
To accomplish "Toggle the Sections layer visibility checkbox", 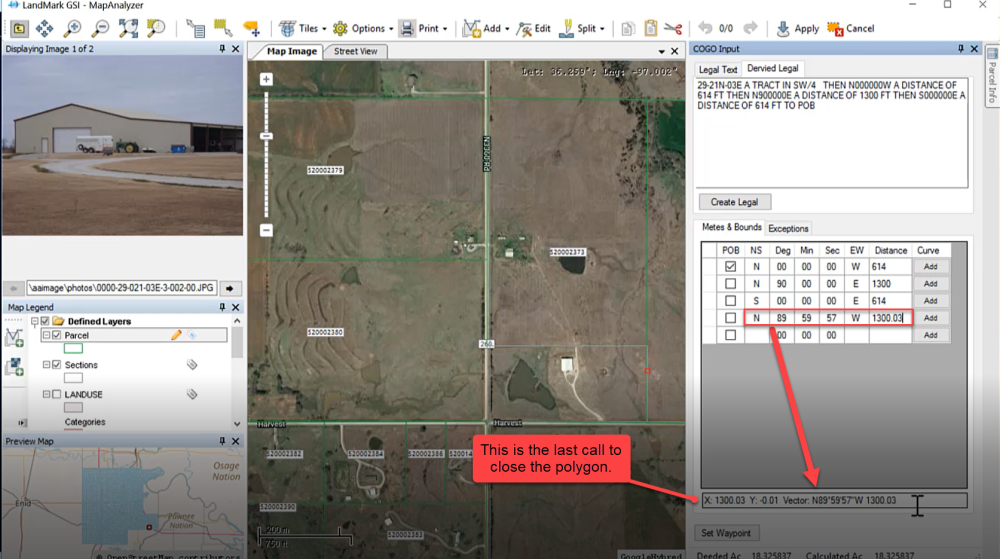I will 57,365.
